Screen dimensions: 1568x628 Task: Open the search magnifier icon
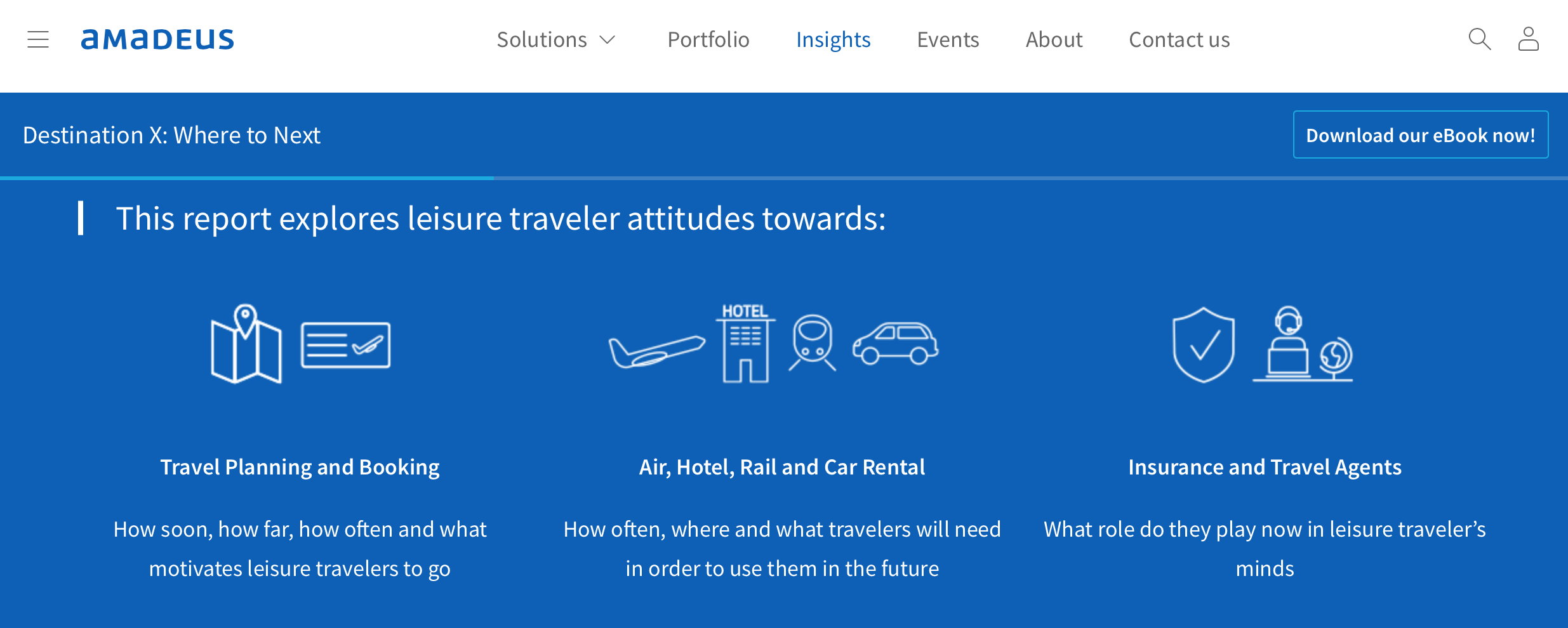1480,39
